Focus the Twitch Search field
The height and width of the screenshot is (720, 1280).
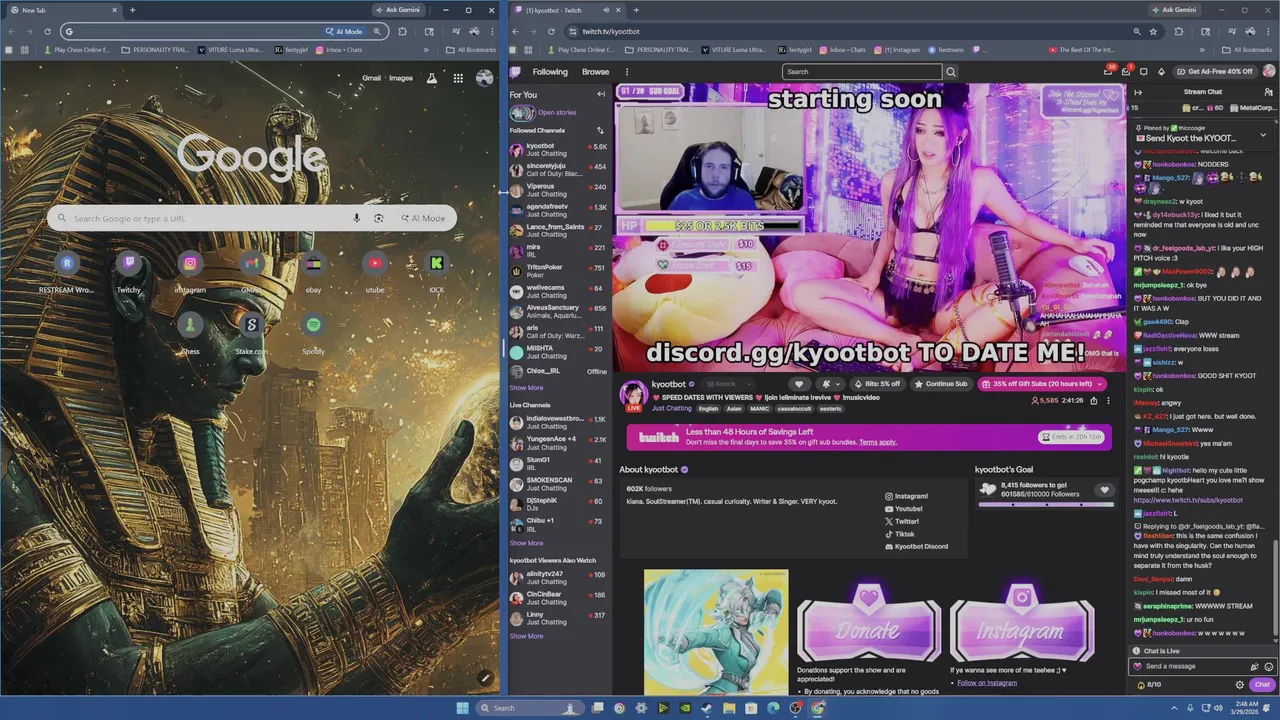click(863, 72)
